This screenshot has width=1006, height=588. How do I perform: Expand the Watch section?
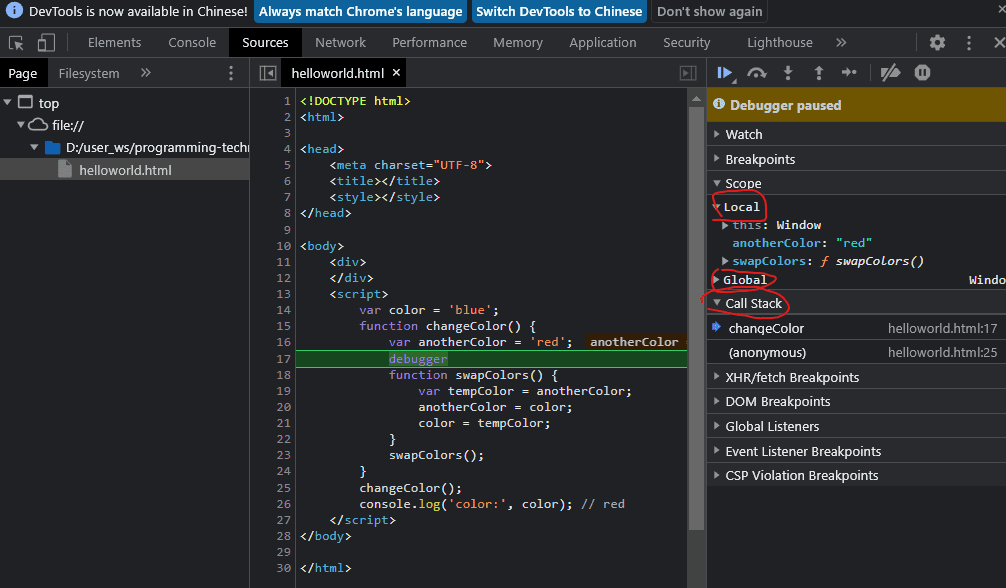pos(743,134)
